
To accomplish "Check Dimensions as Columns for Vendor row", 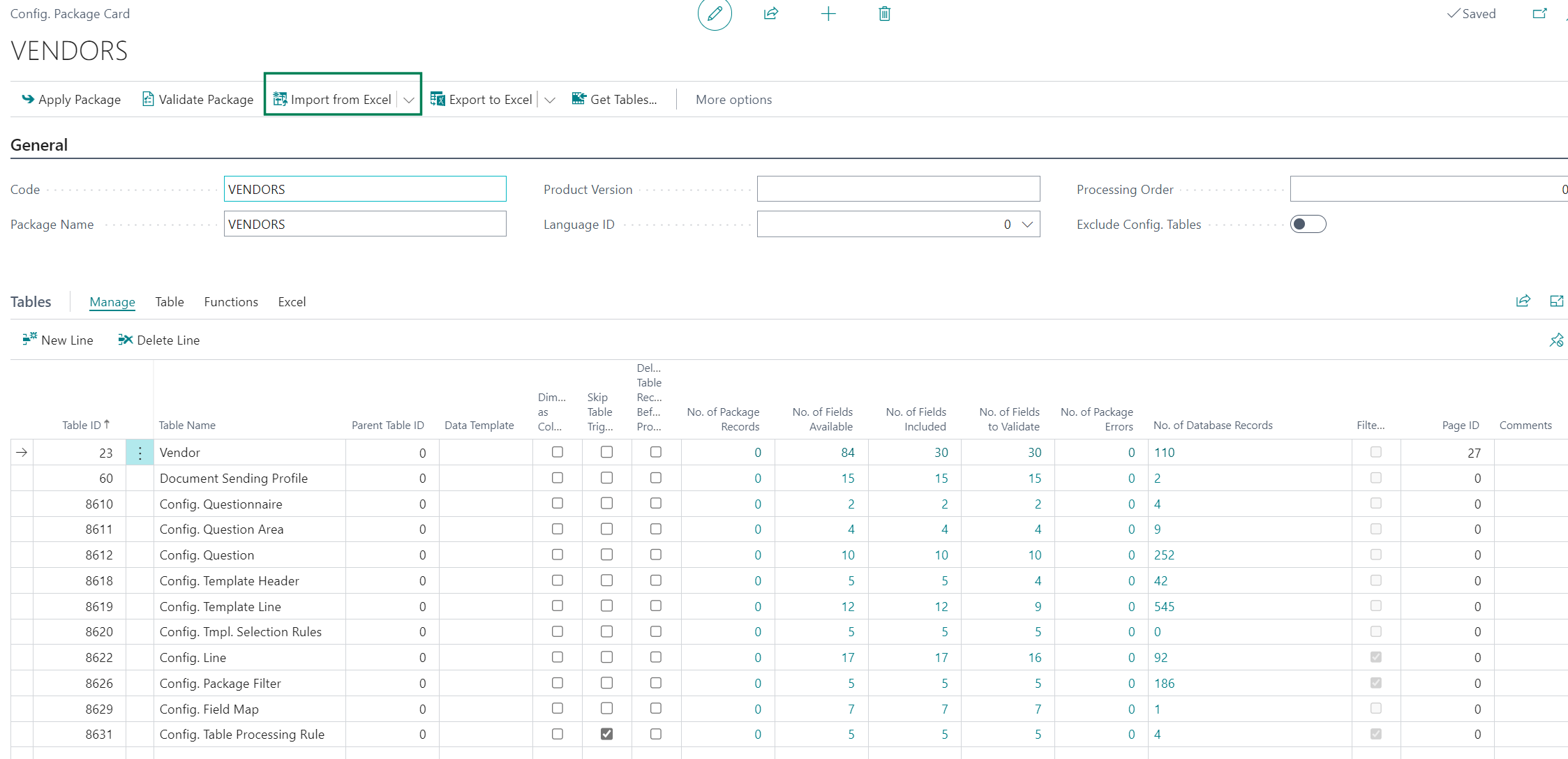I will pyautogui.click(x=557, y=452).
